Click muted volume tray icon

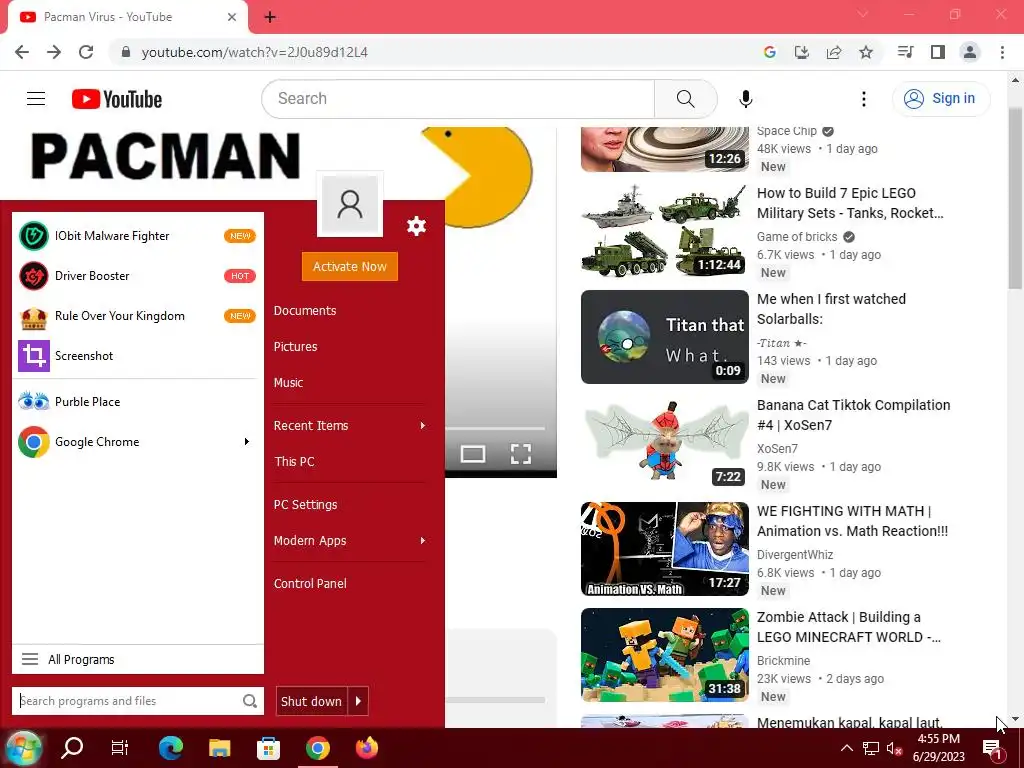pyautogui.click(x=894, y=748)
